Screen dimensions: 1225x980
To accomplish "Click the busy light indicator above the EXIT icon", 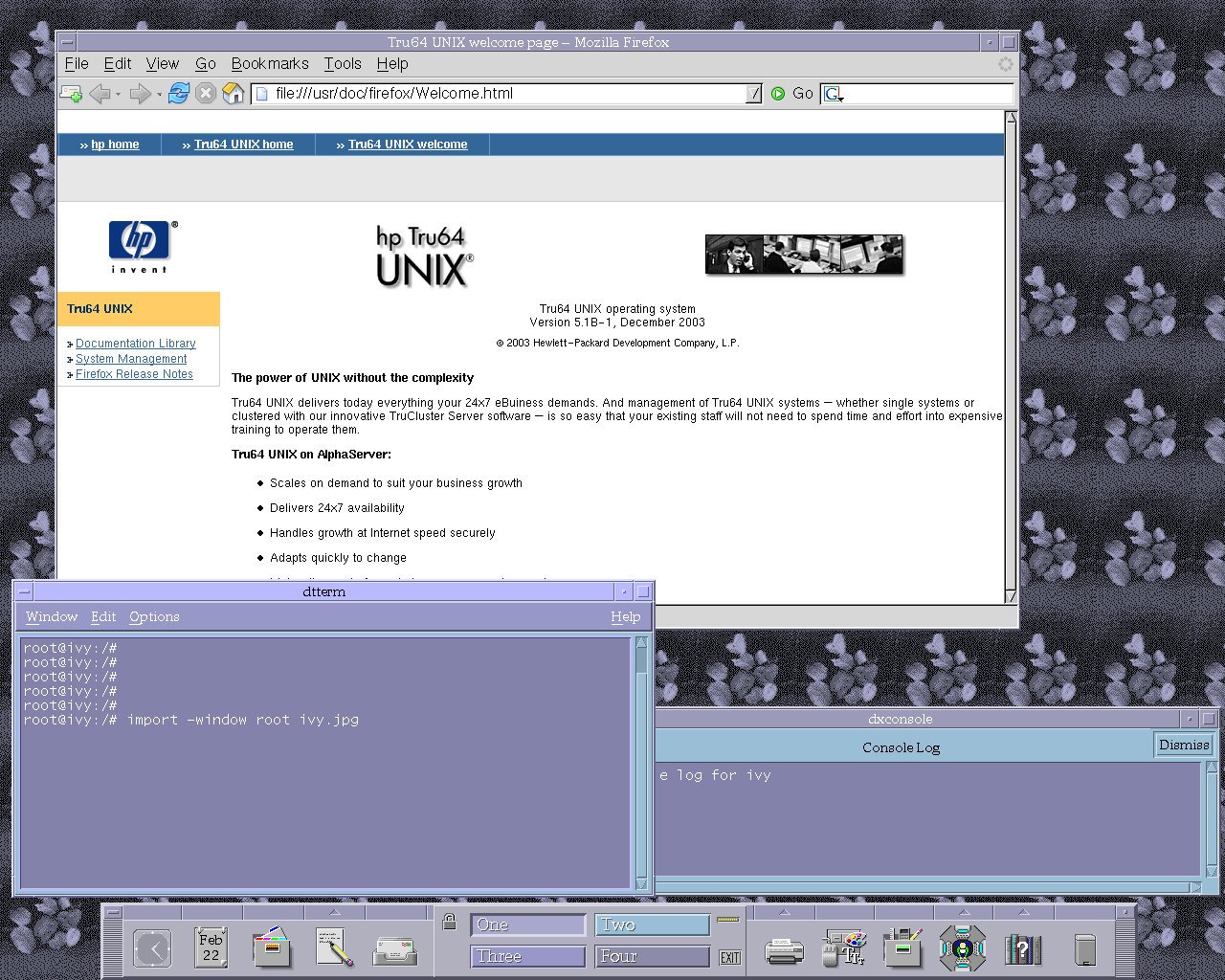I will (x=728, y=920).
